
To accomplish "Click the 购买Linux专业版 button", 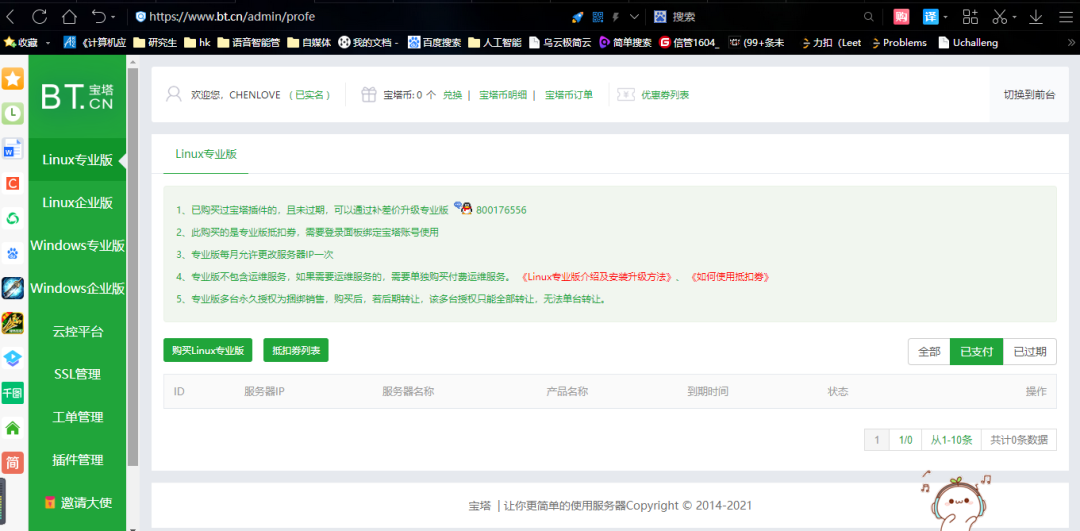I will [208, 350].
